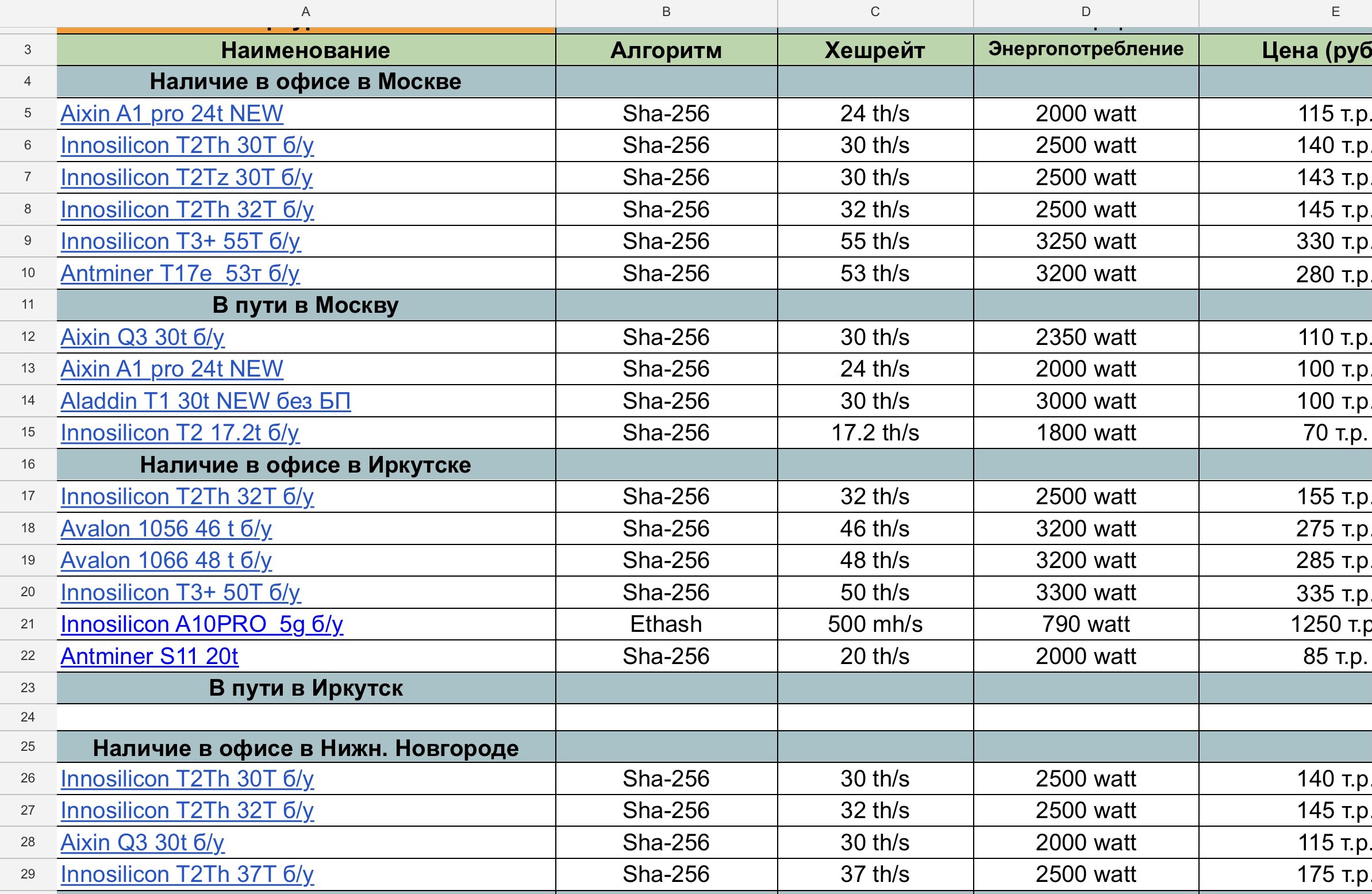Open the Innosilicon T2Th 37T б/у link
Viewport: 1372px width, 894px height.
point(187,874)
